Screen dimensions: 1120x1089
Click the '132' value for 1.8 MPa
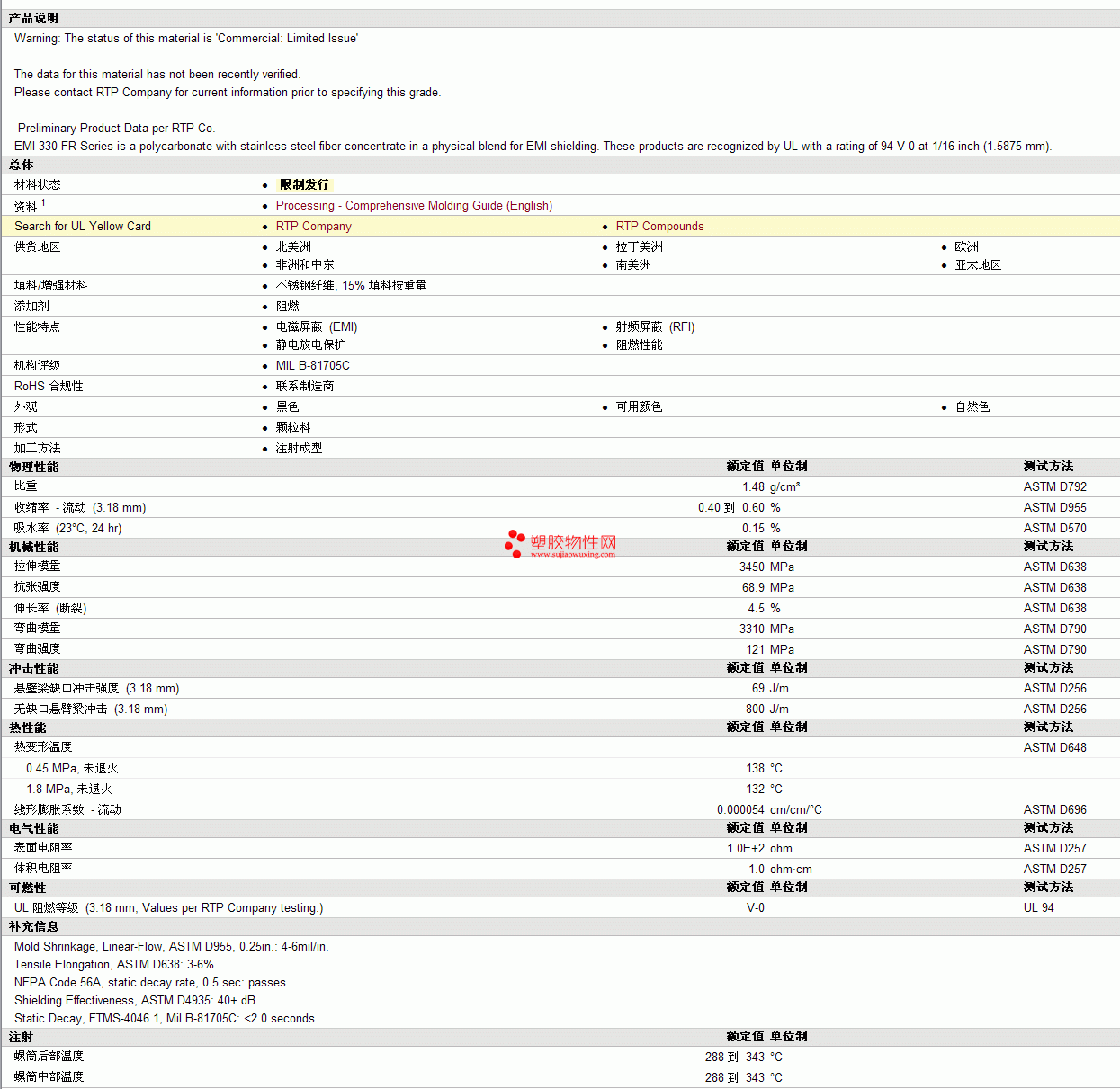[x=755, y=789]
